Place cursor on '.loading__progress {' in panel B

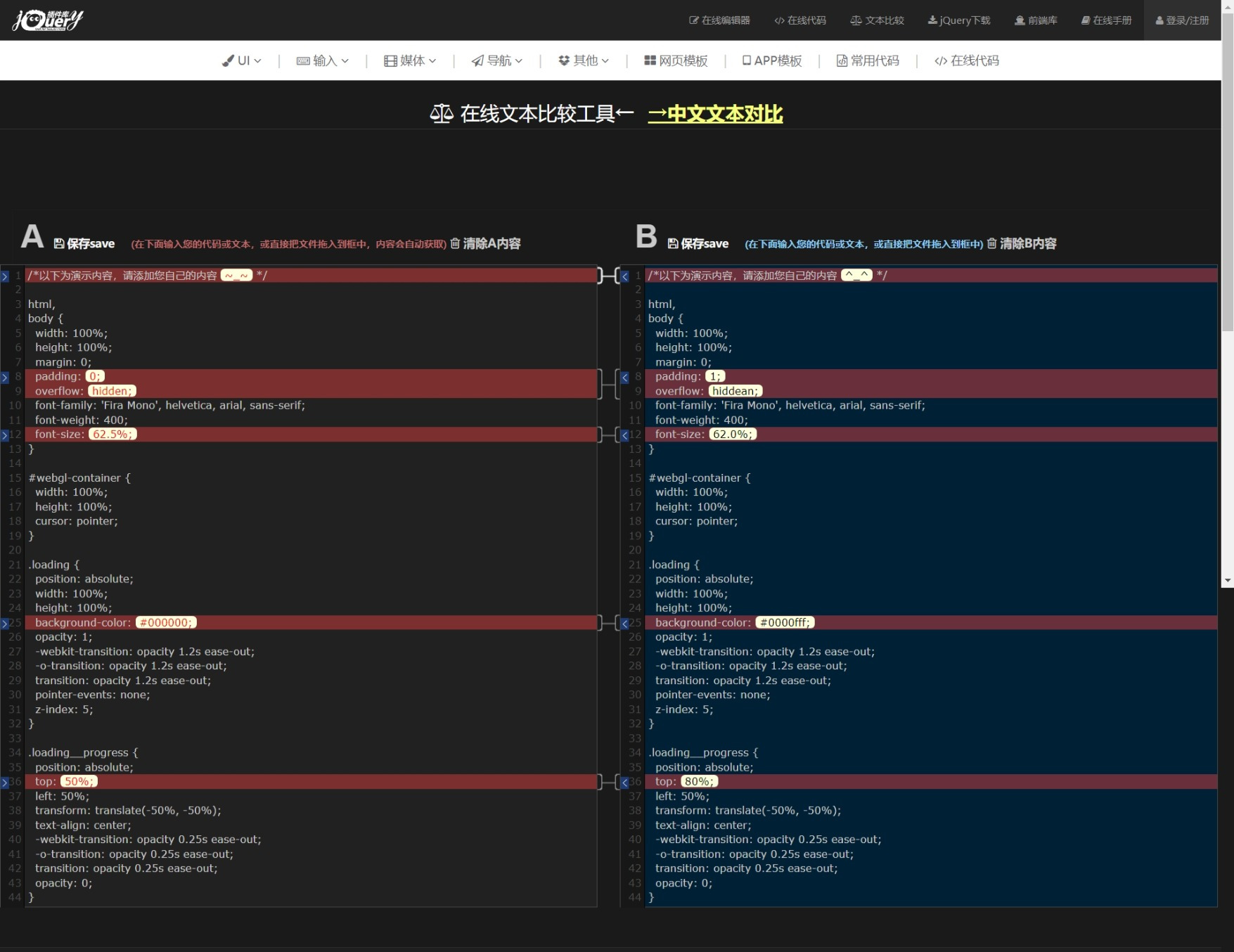tap(703, 752)
